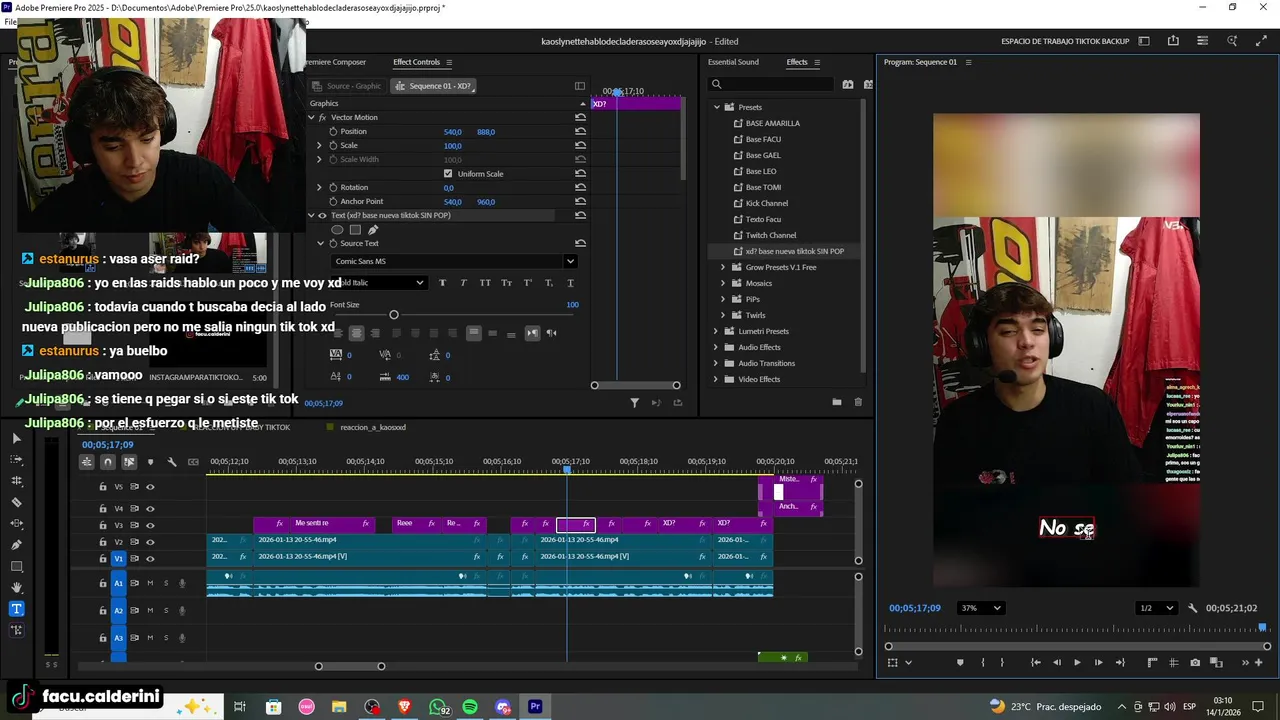Select the Rectangle shape tool

tap(16, 566)
